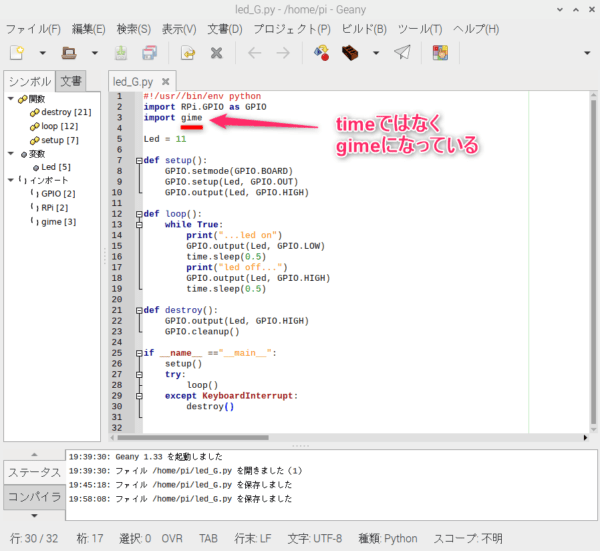Click the Navigate back arrow
Image resolution: width=600 pixels, height=551 pixels.
(x=255, y=53)
